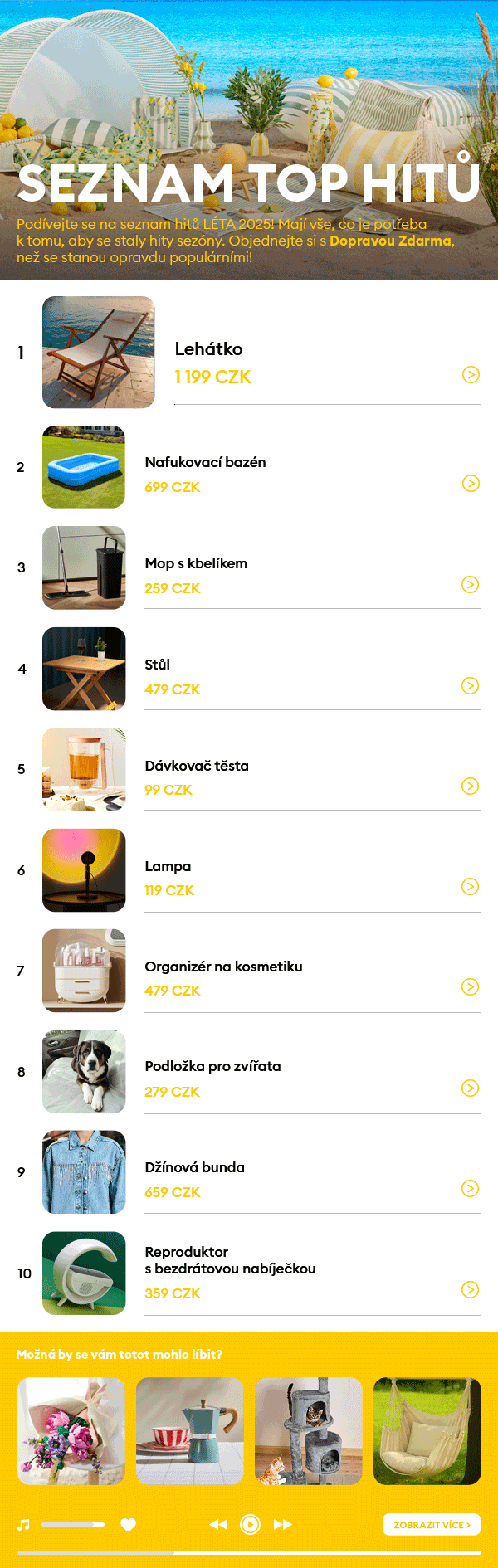Adjust the volume slider near music note
This screenshot has height=1568, width=498.
click(73, 1524)
